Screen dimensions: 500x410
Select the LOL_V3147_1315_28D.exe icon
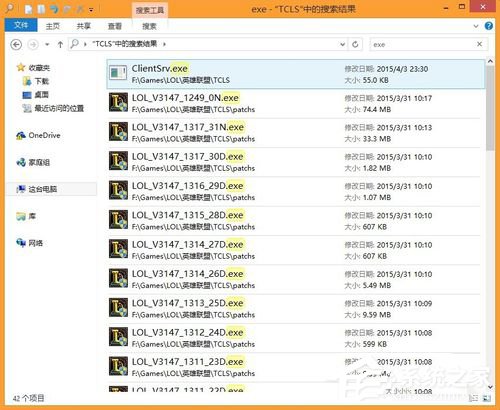coord(118,220)
